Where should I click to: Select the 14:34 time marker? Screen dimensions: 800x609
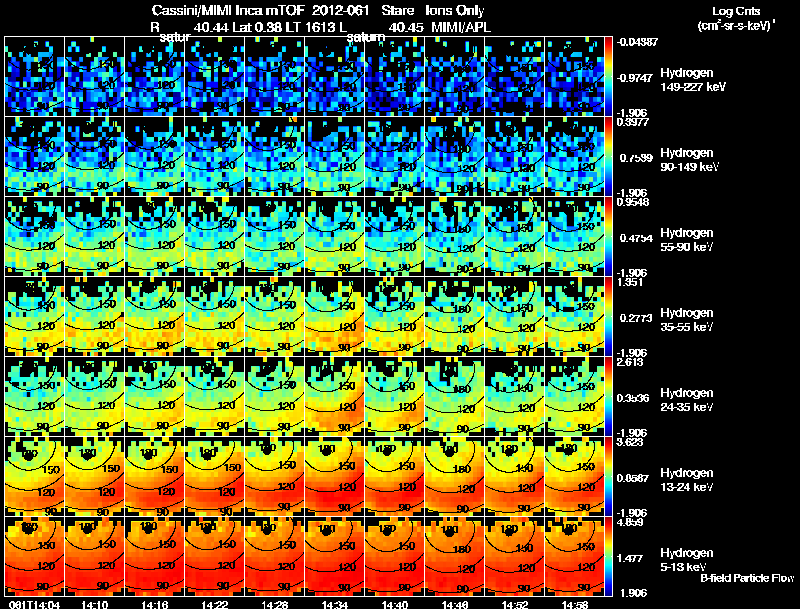[x=335, y=604]
